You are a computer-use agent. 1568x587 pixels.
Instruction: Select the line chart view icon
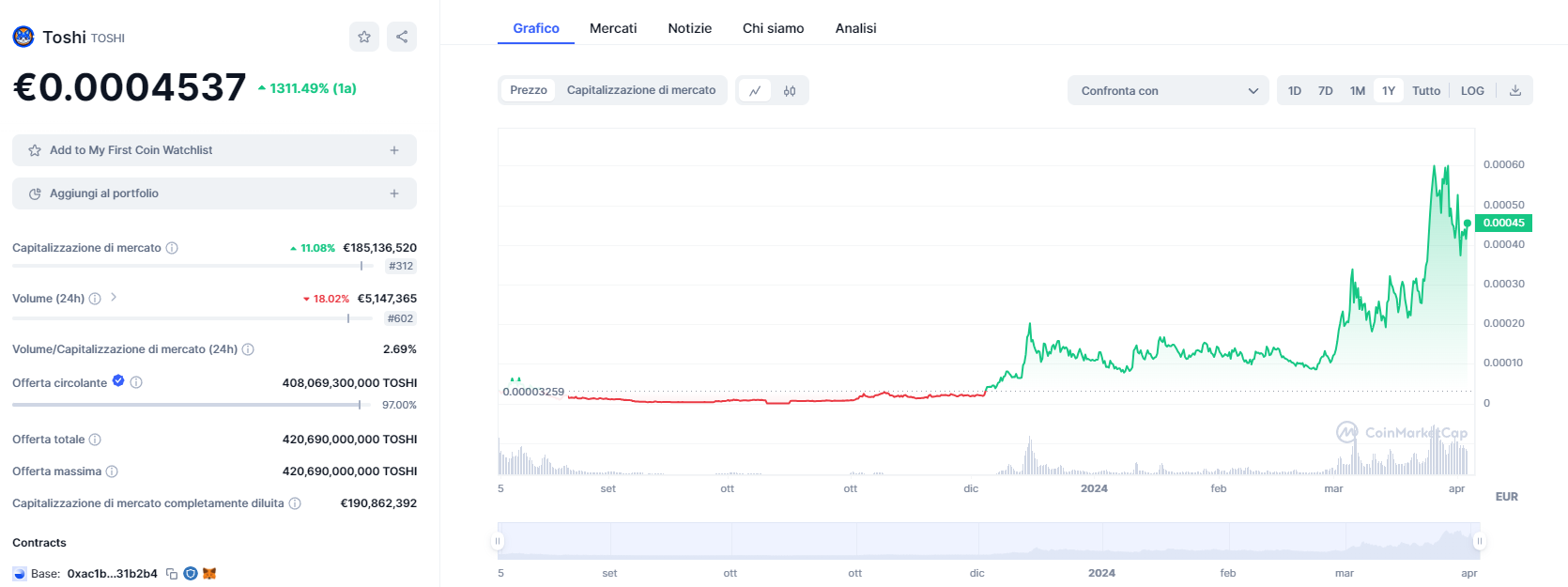click(x=755, y=91)
